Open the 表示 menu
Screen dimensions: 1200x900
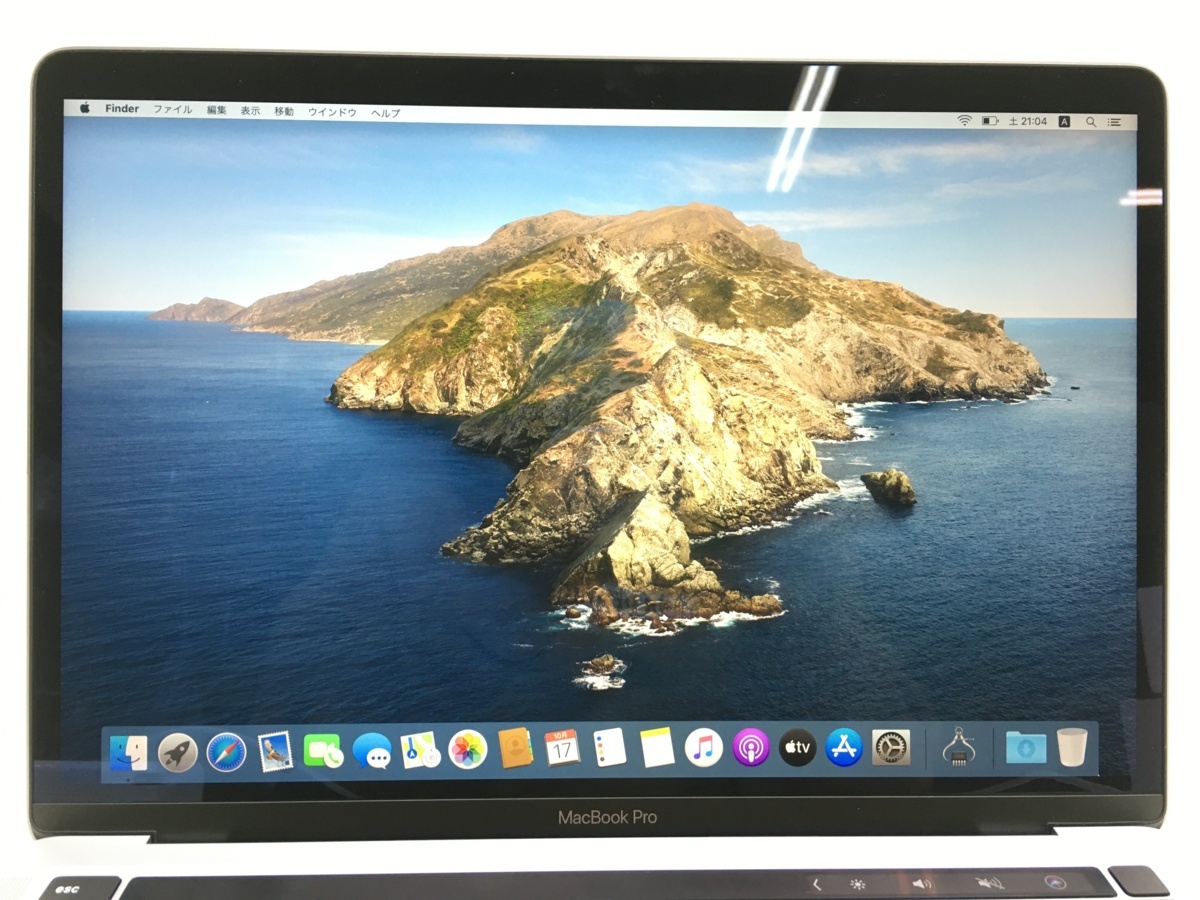pos(250,111)
